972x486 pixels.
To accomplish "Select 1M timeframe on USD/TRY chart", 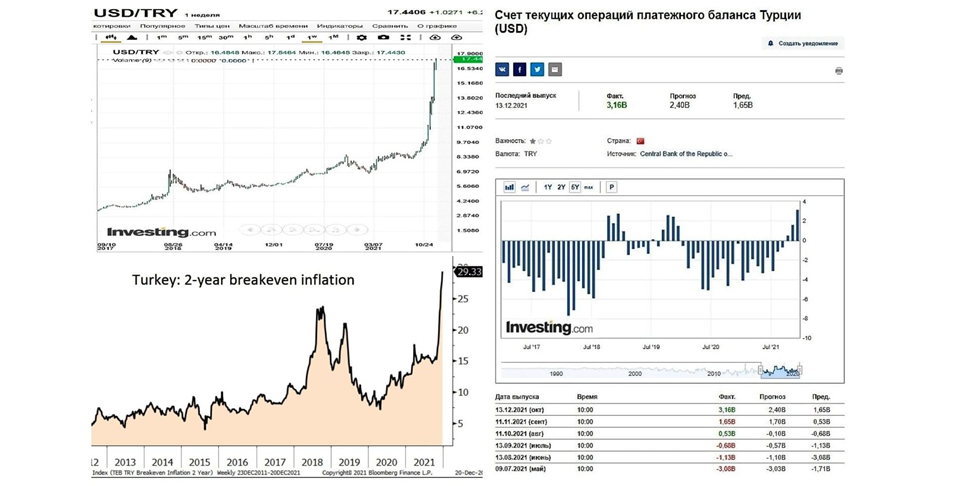I will [x=332, y=38].
